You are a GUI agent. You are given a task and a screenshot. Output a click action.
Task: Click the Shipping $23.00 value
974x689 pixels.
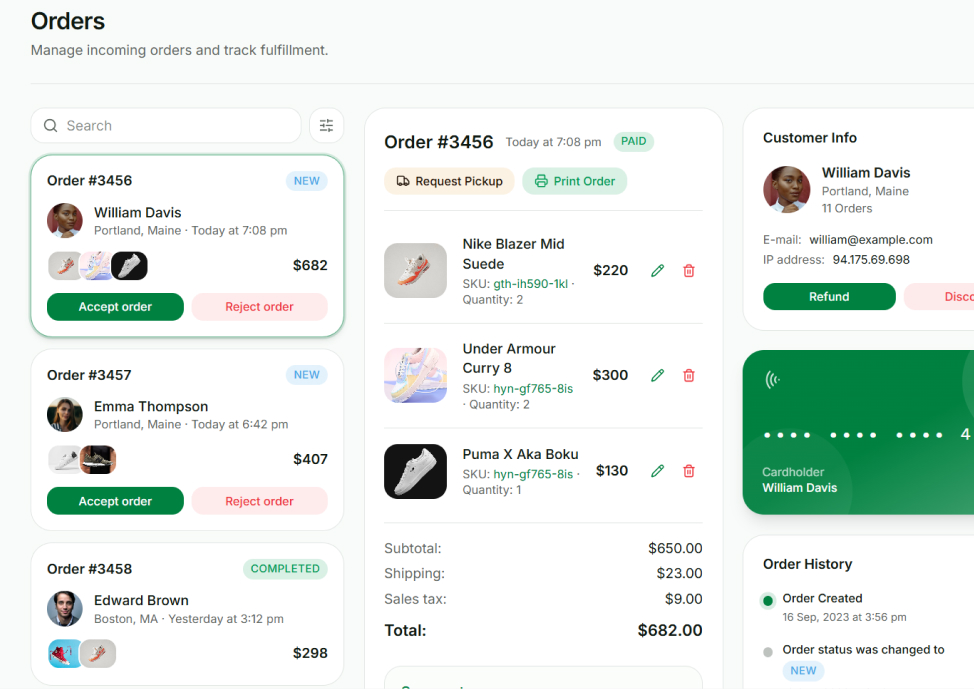680,573
